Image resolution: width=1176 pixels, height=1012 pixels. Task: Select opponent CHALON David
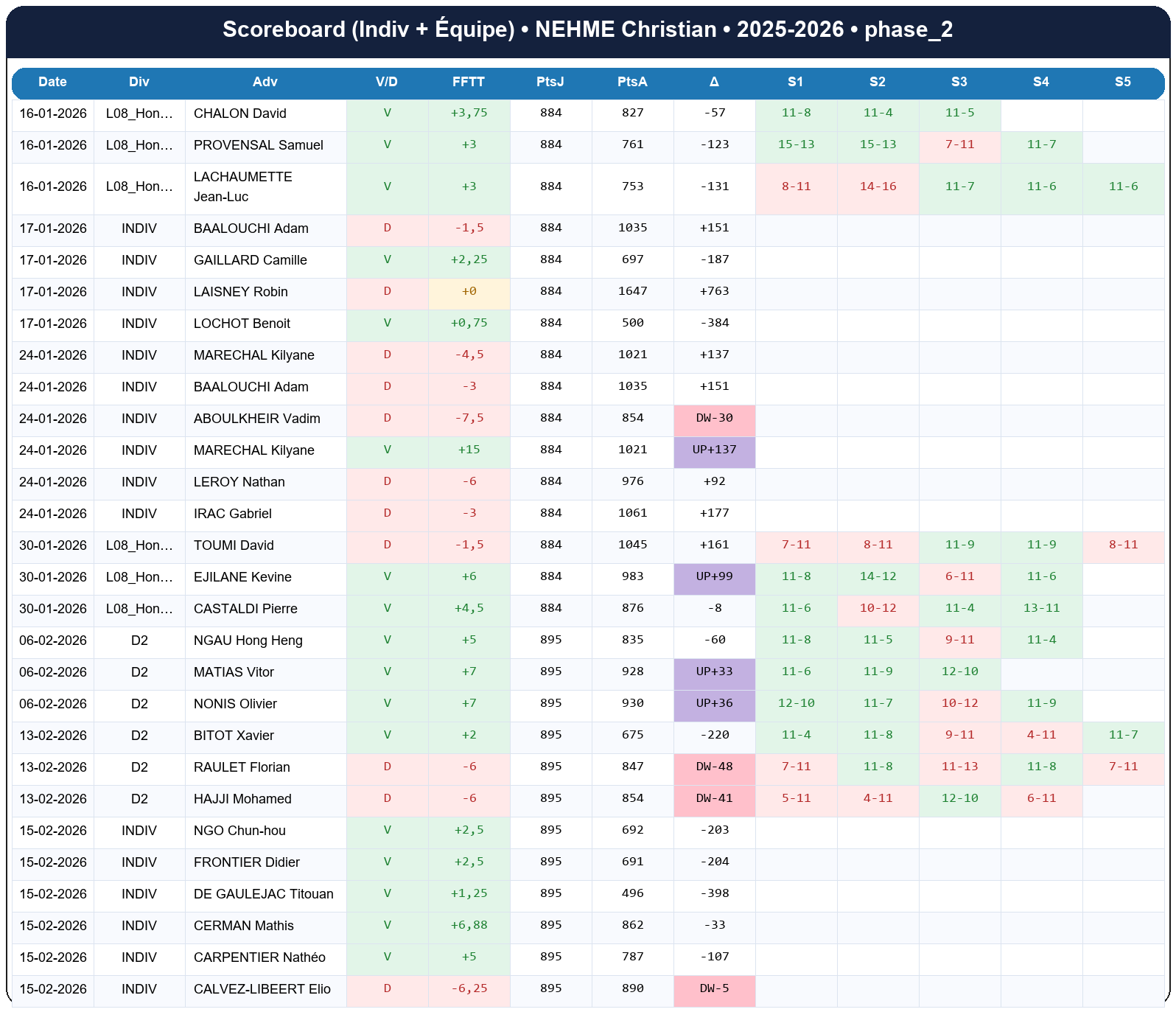(x=240, y=114)
